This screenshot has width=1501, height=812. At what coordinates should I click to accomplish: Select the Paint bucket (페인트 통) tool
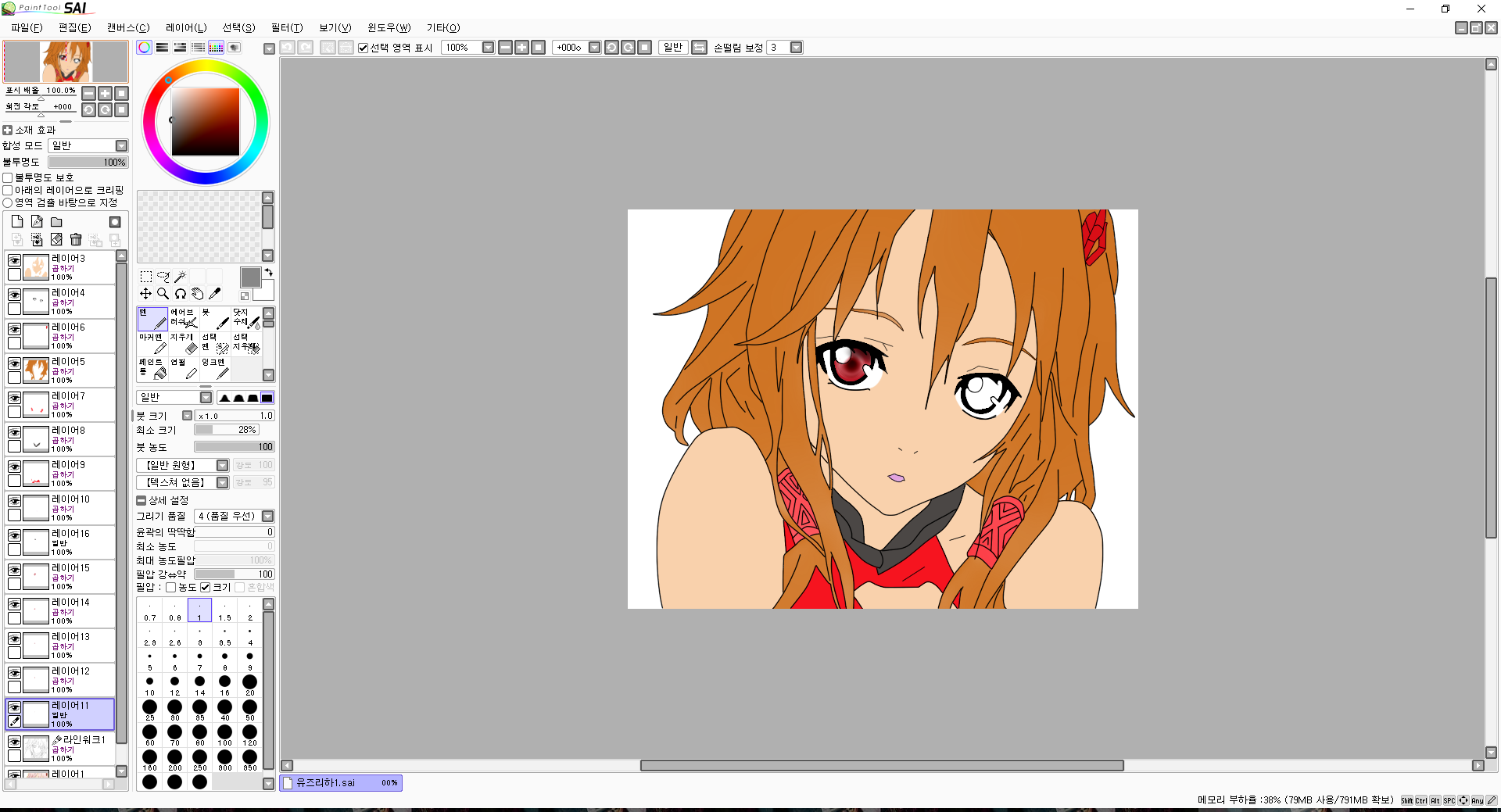152,369
